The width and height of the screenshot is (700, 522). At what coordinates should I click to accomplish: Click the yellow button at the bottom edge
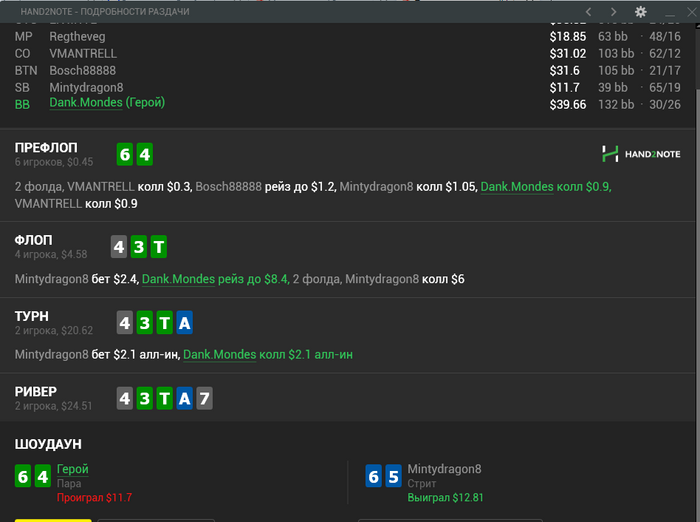tap(53, 520)
